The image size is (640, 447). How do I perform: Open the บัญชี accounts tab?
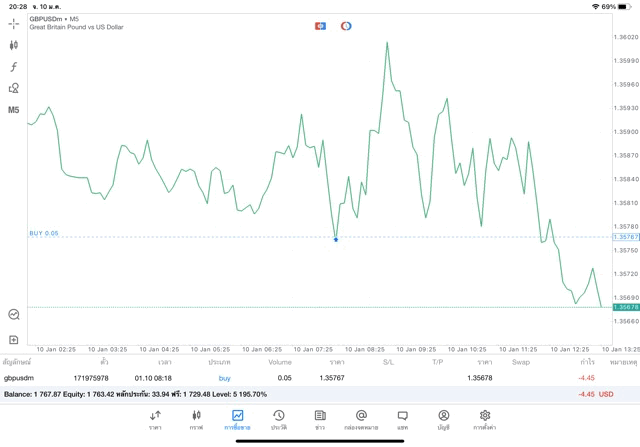tap(443, 420)
